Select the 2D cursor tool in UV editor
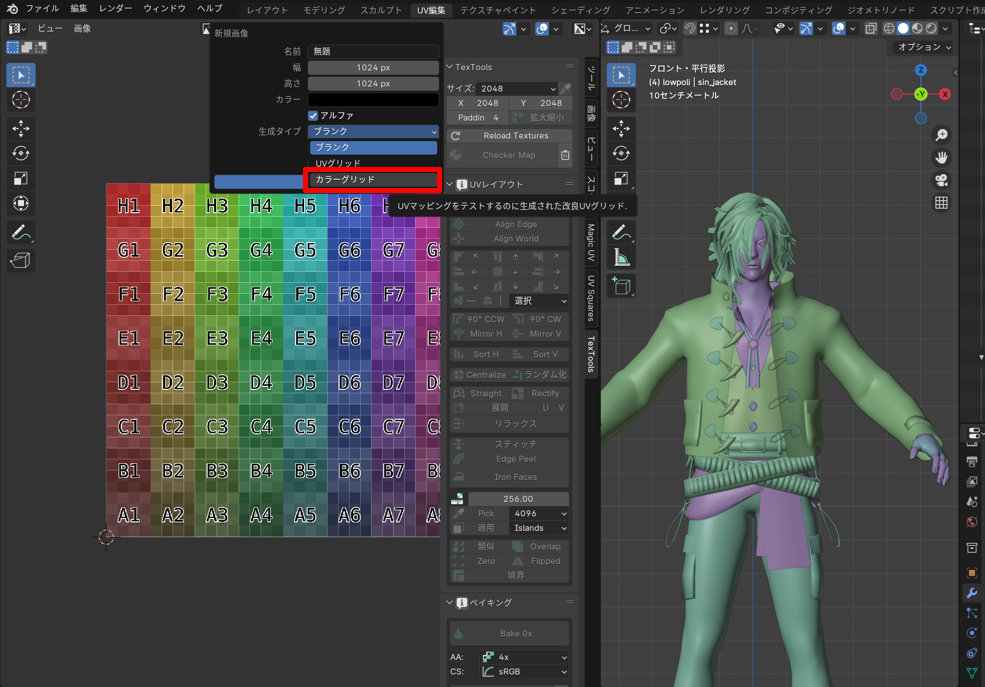The height and width of the screenshot is (687, 985). point(21,100)
